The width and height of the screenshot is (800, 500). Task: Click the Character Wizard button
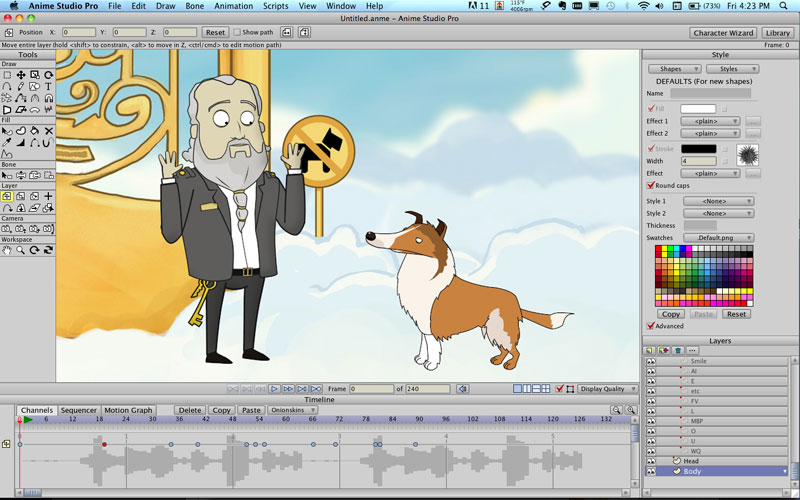(x=723, y=32)
